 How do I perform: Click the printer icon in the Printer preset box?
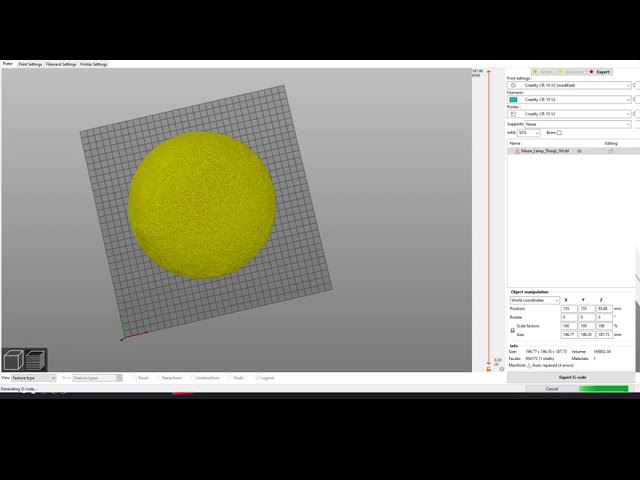point(513,114)
